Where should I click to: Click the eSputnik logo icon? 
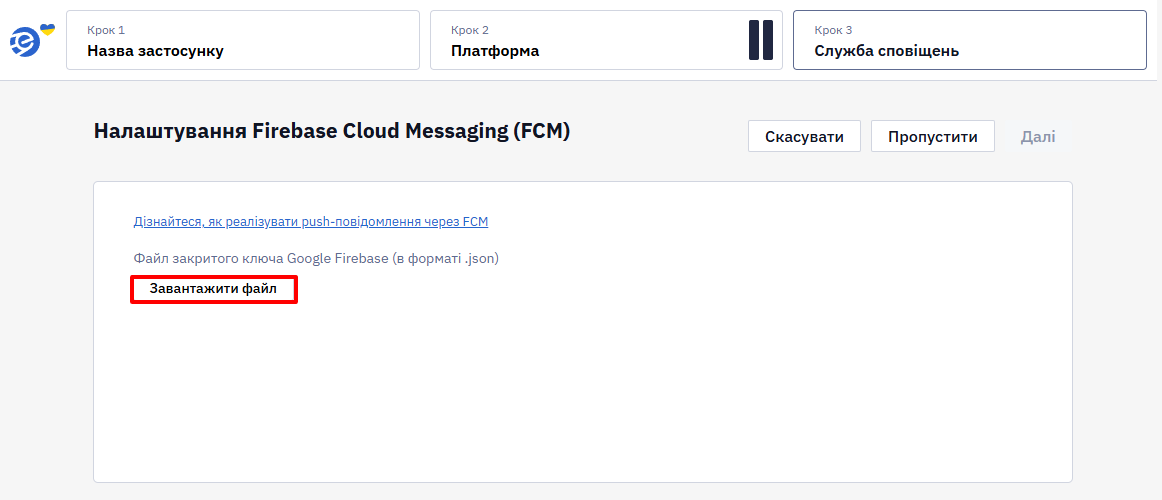[x=27, y=43]
